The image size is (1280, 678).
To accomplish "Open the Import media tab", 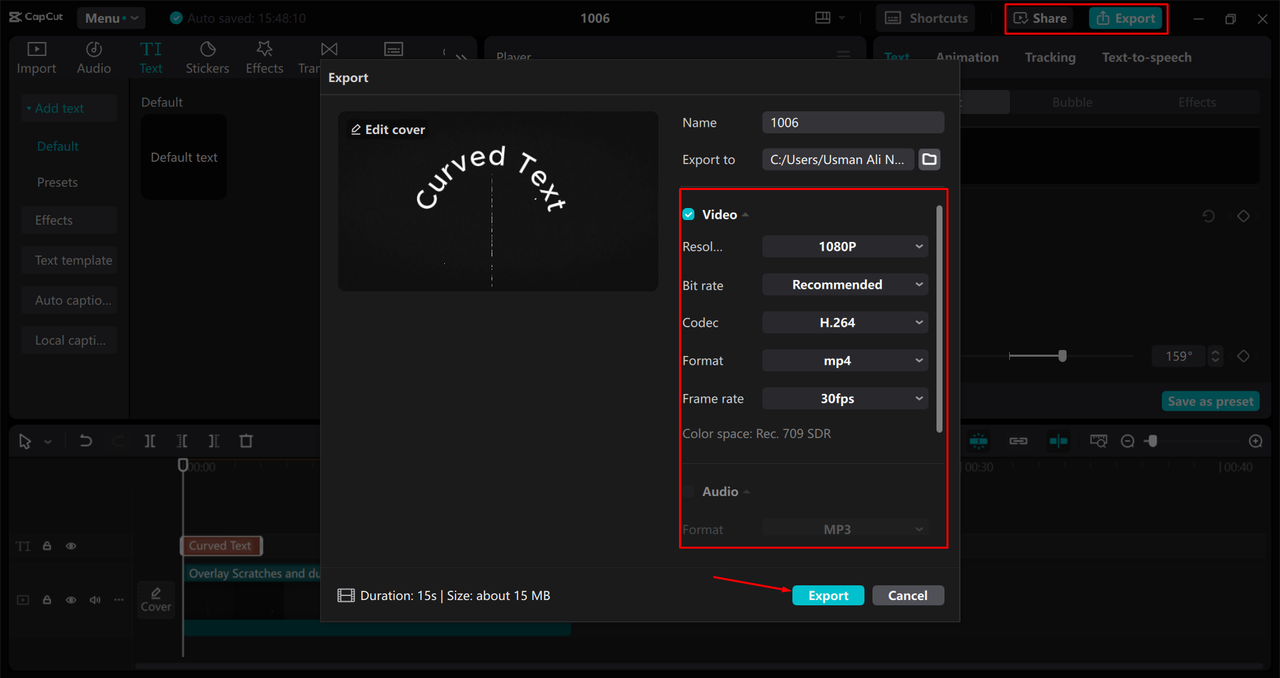I will pos(36,58).
